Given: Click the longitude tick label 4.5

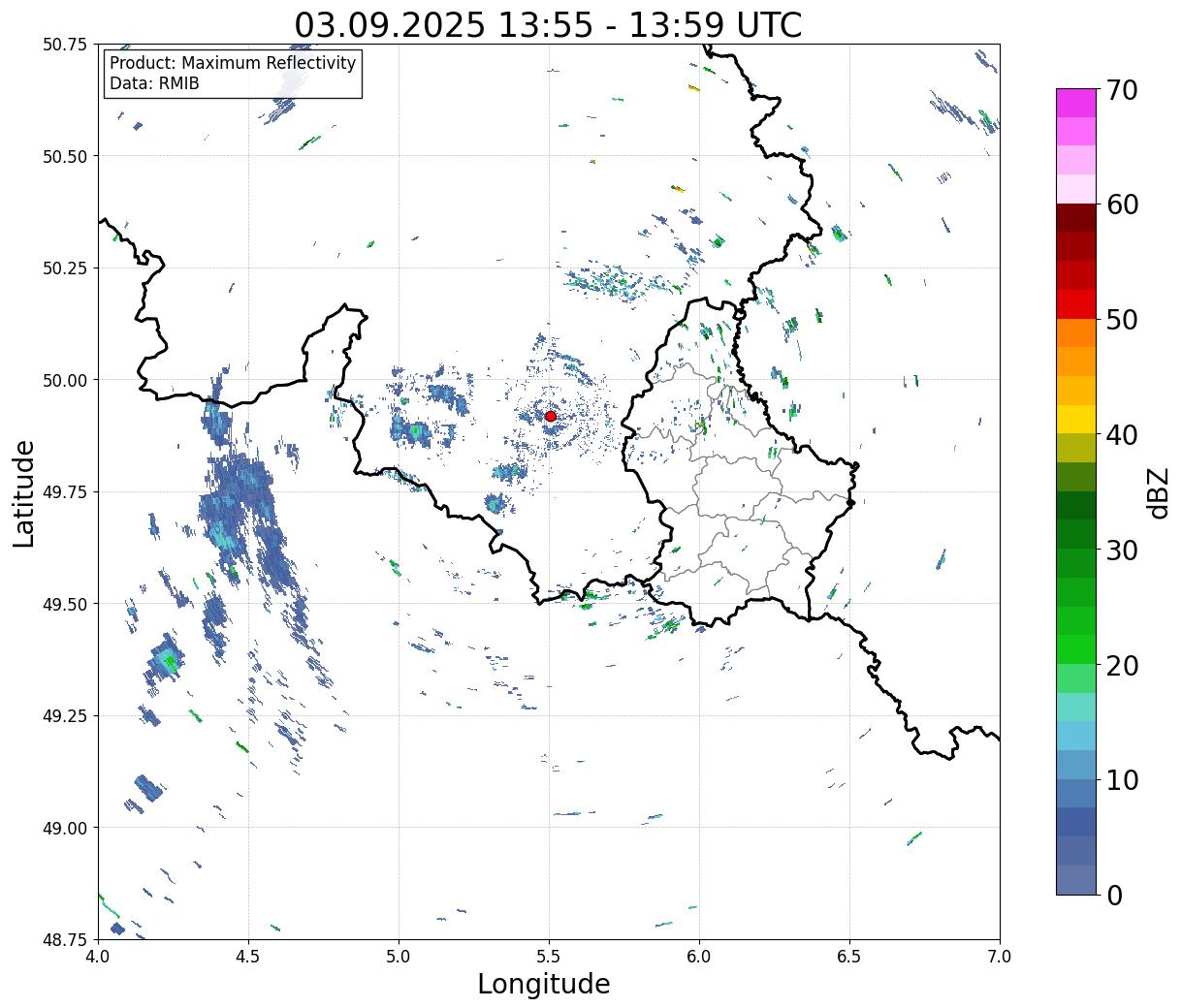Looking at the screenshot, I should click(x=248, y=956).
